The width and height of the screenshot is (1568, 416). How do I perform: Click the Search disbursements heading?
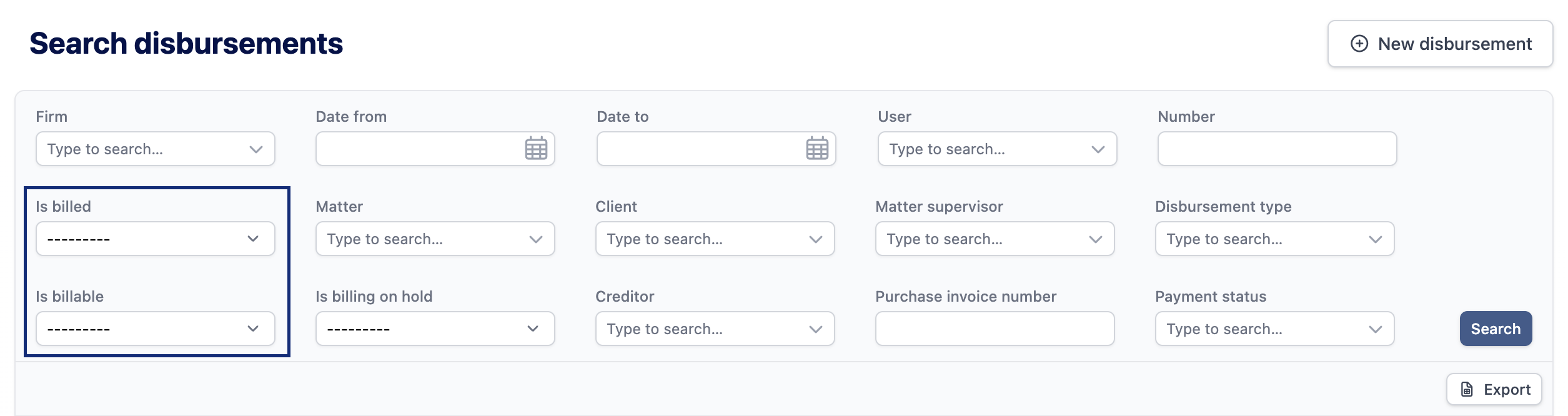tap(186, 44)
